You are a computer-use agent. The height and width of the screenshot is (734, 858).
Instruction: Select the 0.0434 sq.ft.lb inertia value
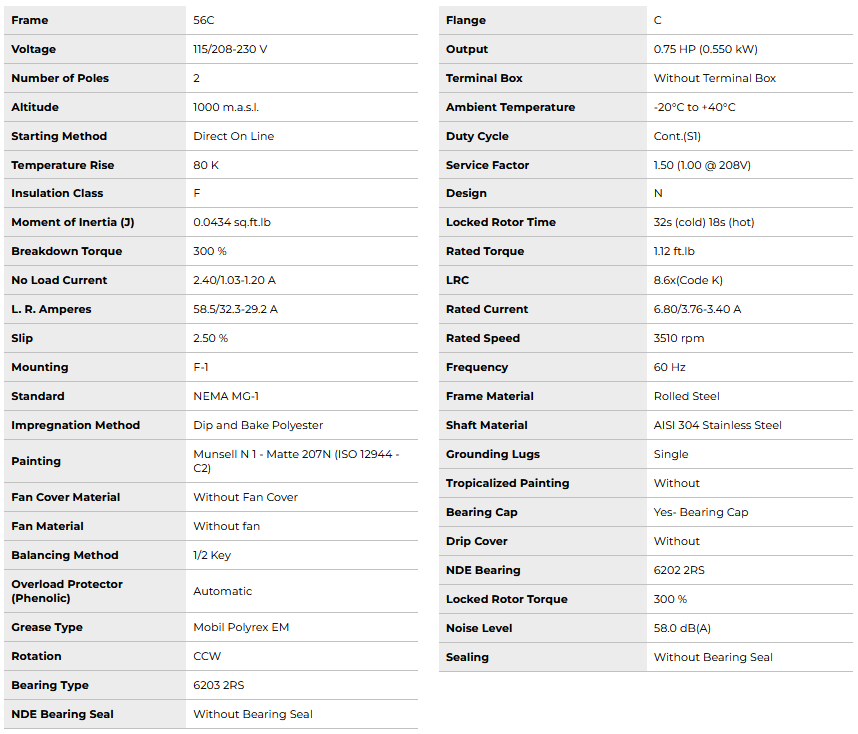coord(232,222)
